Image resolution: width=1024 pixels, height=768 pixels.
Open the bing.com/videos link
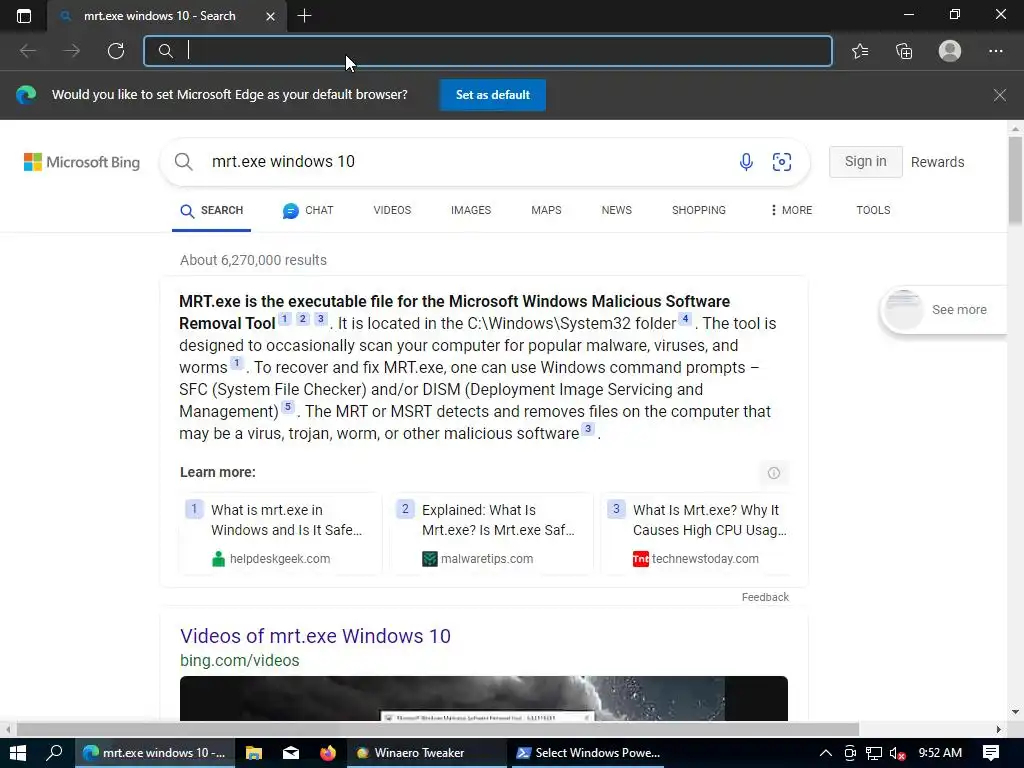point(240,660)
